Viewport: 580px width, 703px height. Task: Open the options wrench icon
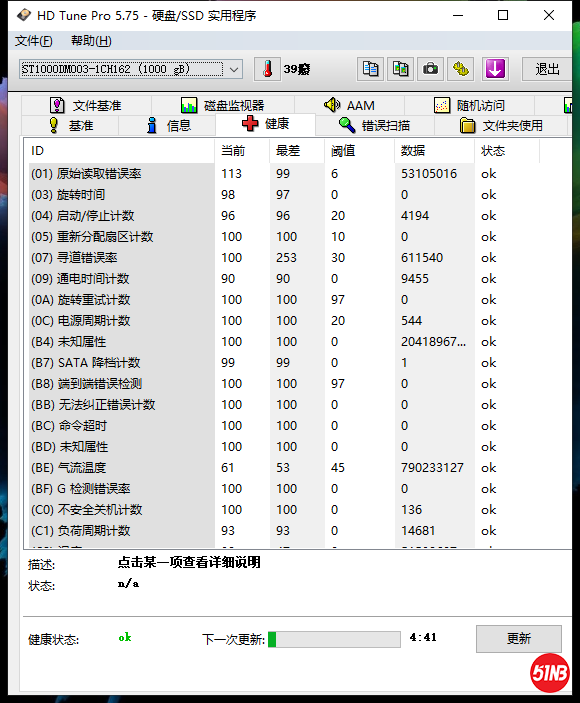[461, 69]
